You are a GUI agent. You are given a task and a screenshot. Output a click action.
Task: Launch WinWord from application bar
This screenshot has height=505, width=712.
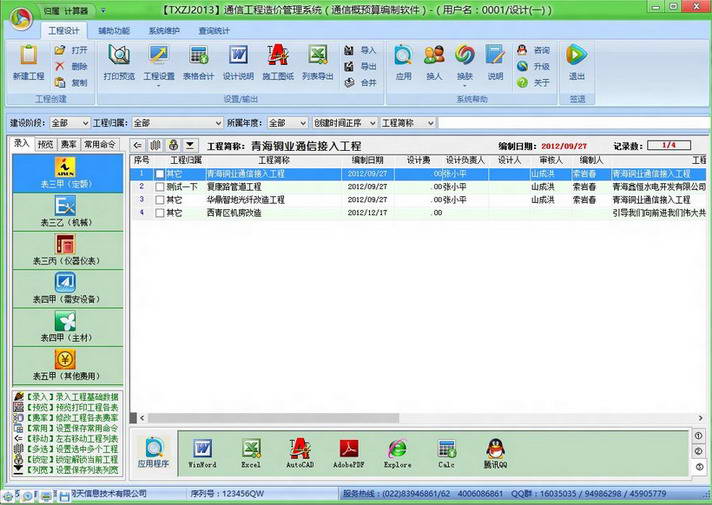(202, 449)
